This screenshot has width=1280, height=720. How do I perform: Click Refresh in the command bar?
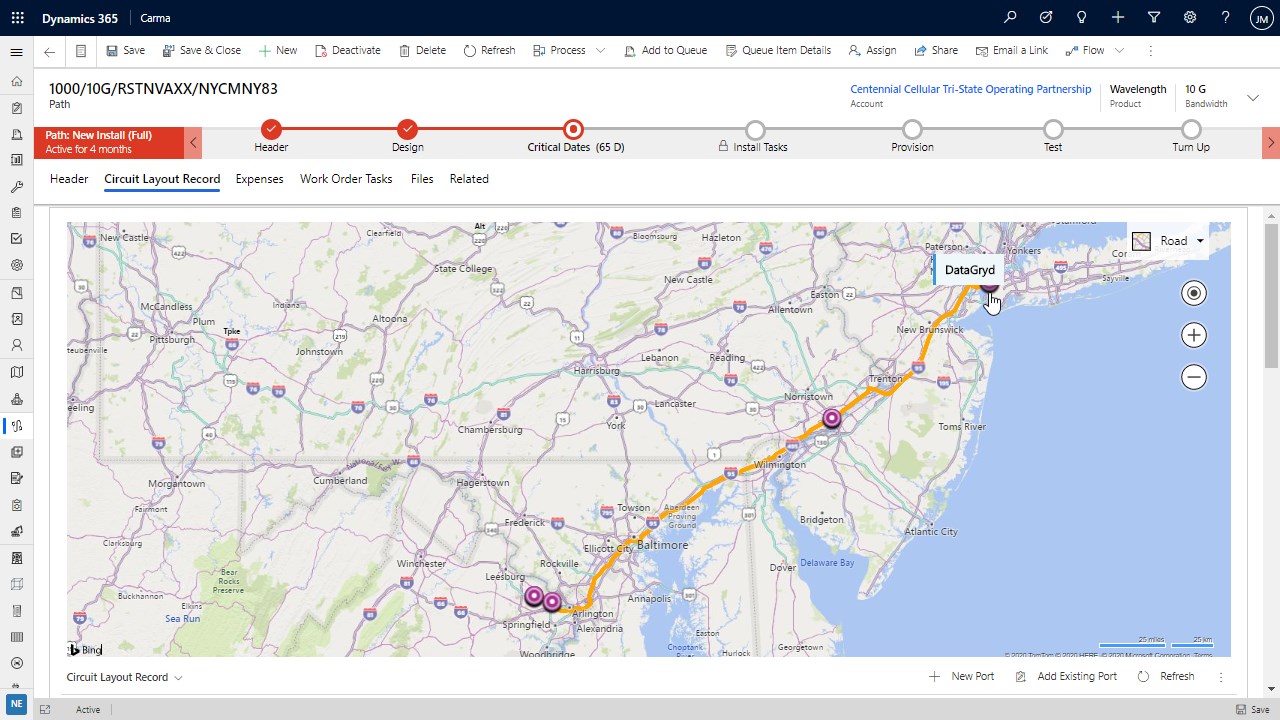489,51
